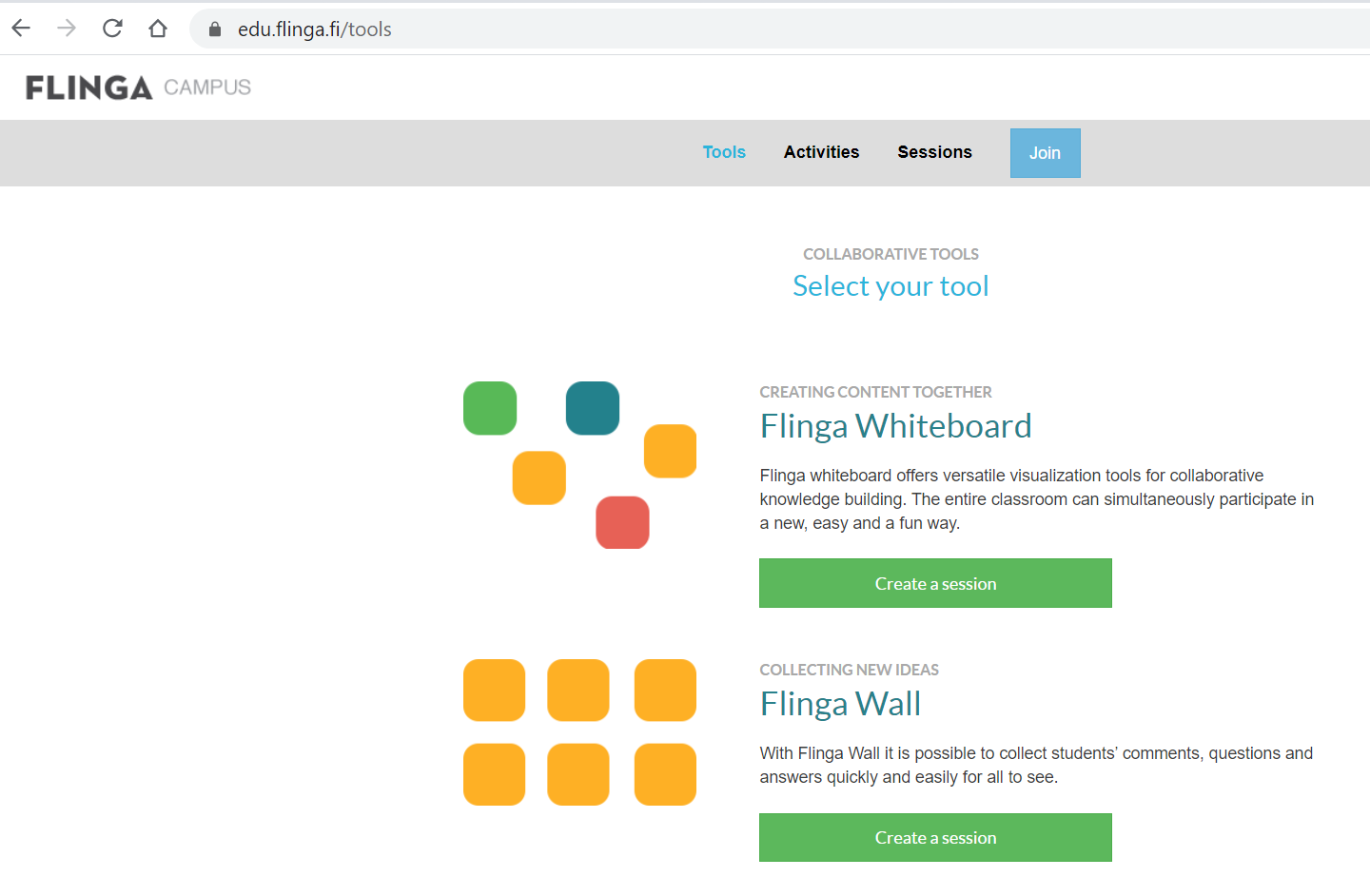This screenshot has width=1370, height=896.
Task: Click the Flinga Wall heading
Action: (x=840, y=704)
